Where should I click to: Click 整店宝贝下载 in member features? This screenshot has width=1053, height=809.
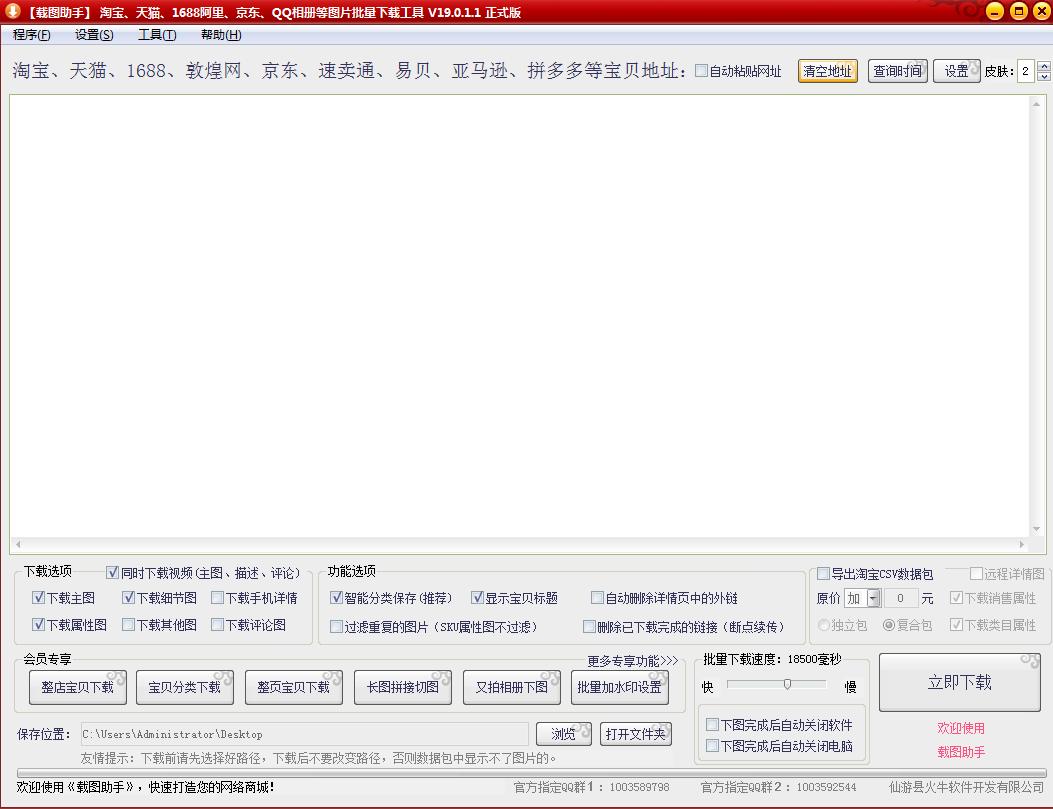click(x=76, y=687)
